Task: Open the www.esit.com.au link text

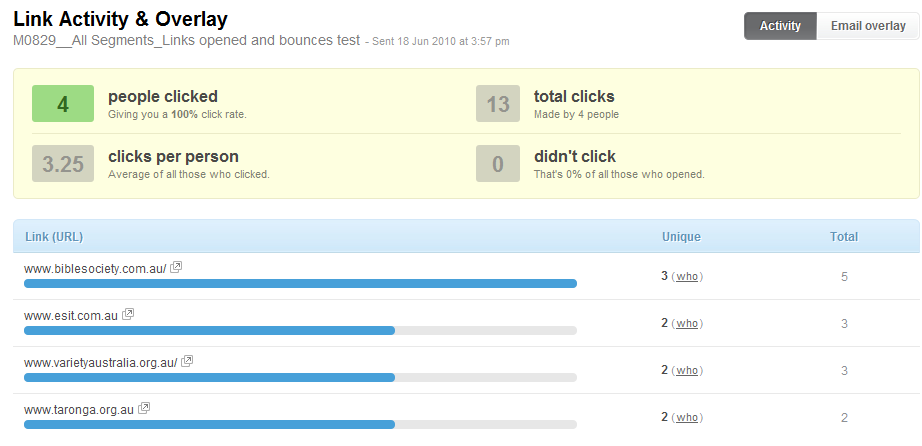Action: coord(71,316)
